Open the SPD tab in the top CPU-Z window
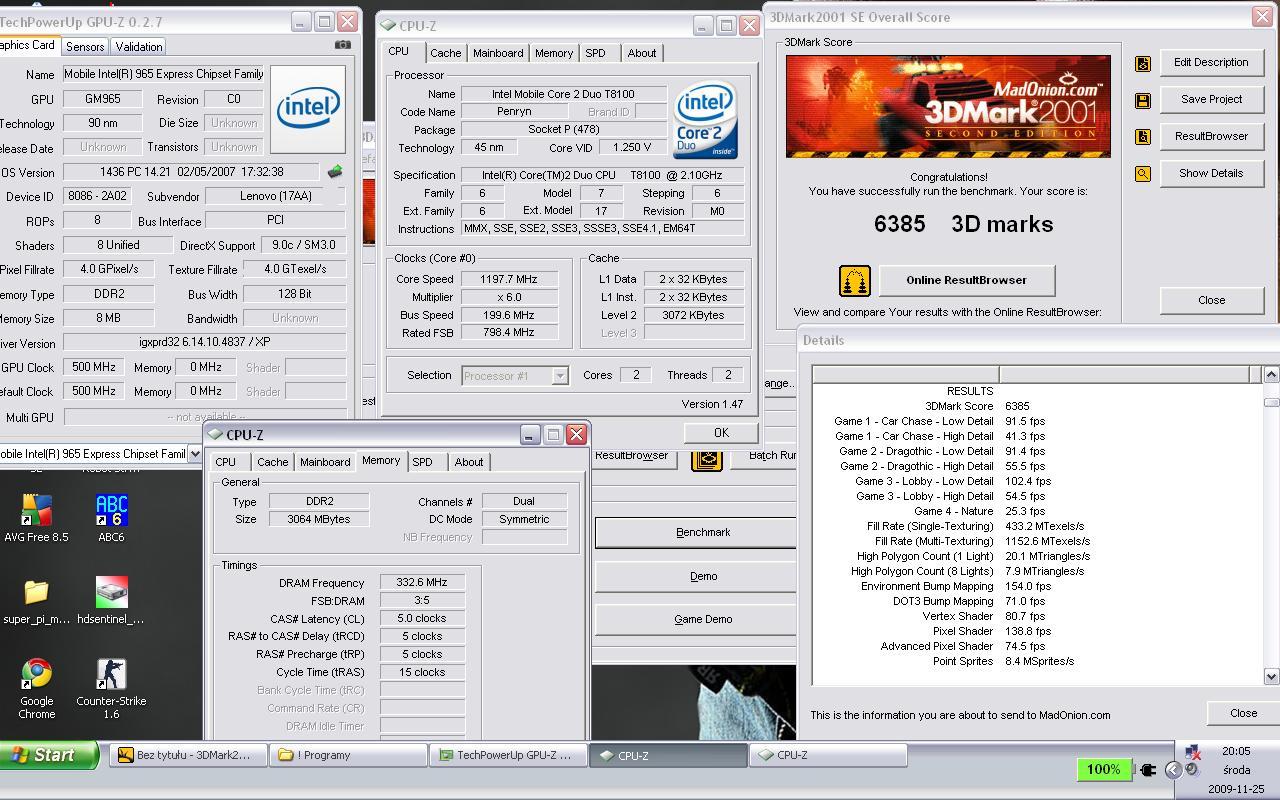The image size is (1280, 800). [595, 53]
